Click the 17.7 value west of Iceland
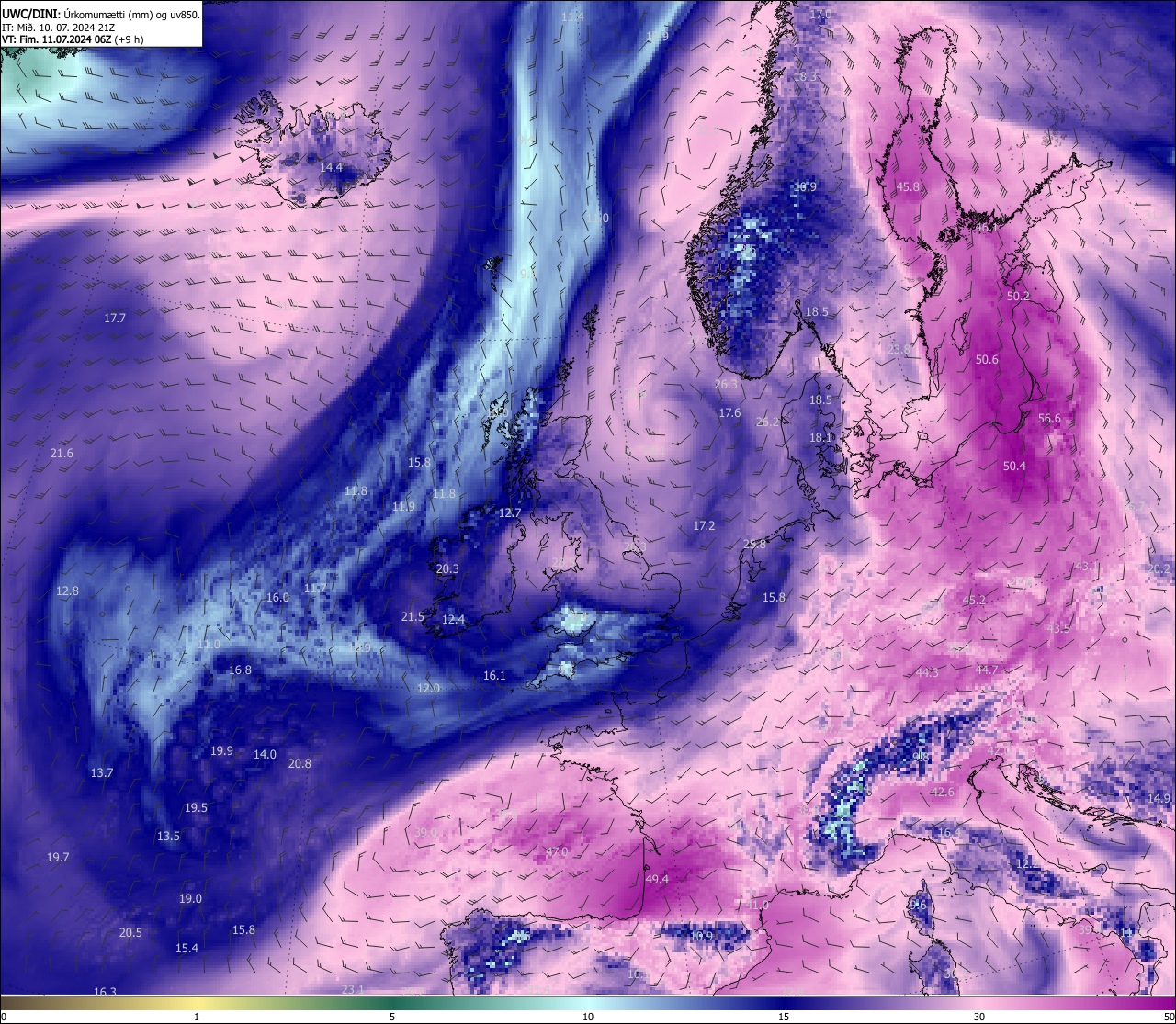1176x1024 pixels. (114, 318)
